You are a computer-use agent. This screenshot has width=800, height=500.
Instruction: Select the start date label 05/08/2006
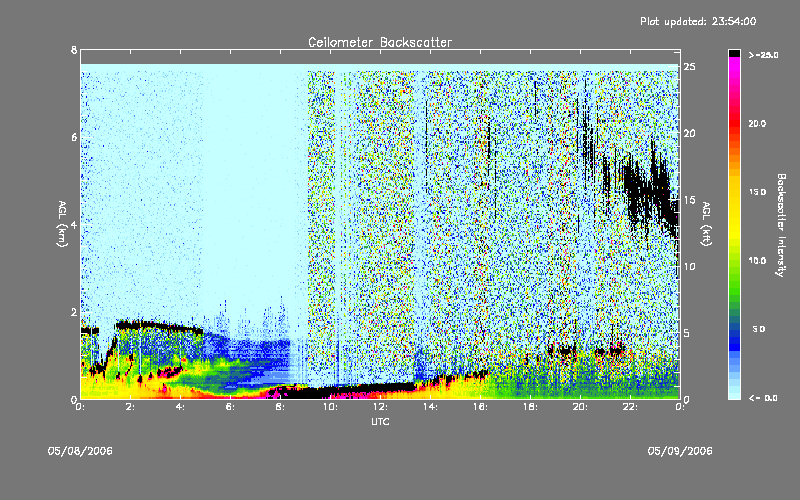tap(80, 451)
